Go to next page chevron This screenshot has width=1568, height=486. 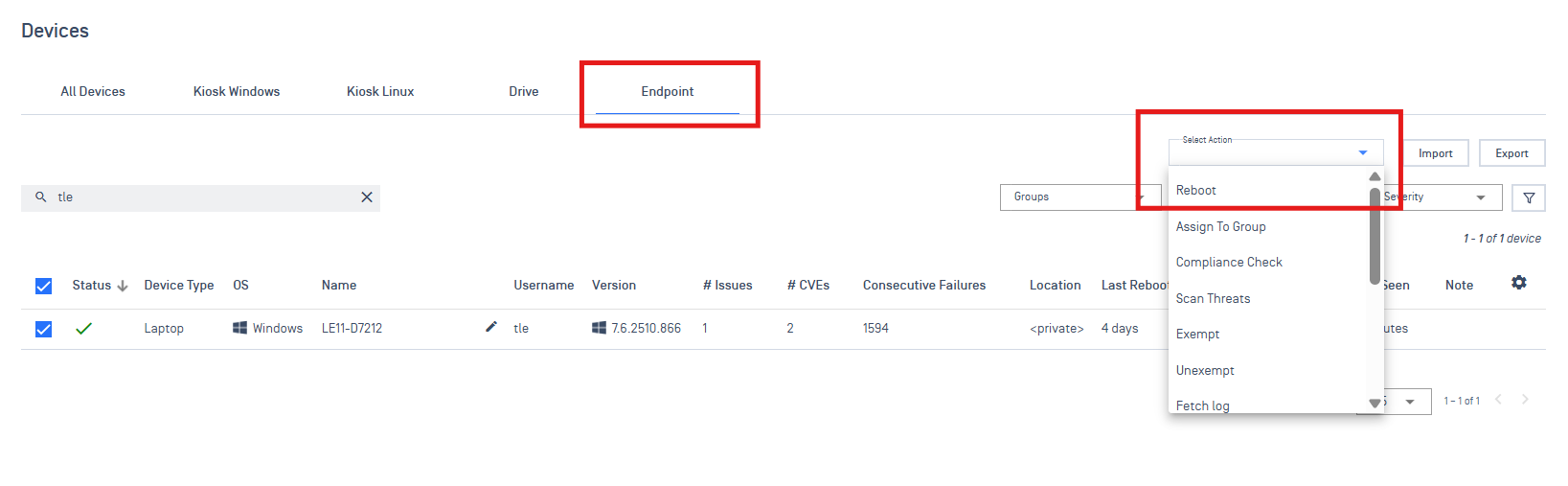(1525, 400)
